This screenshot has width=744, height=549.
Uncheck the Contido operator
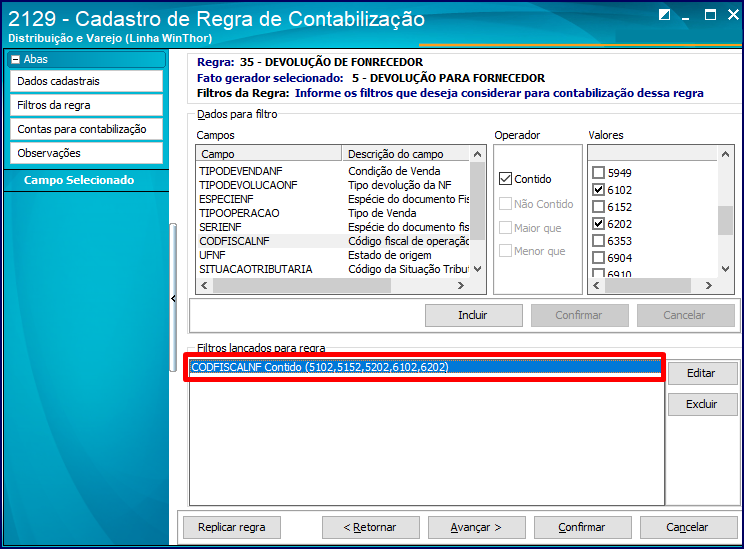click(505, 179)
